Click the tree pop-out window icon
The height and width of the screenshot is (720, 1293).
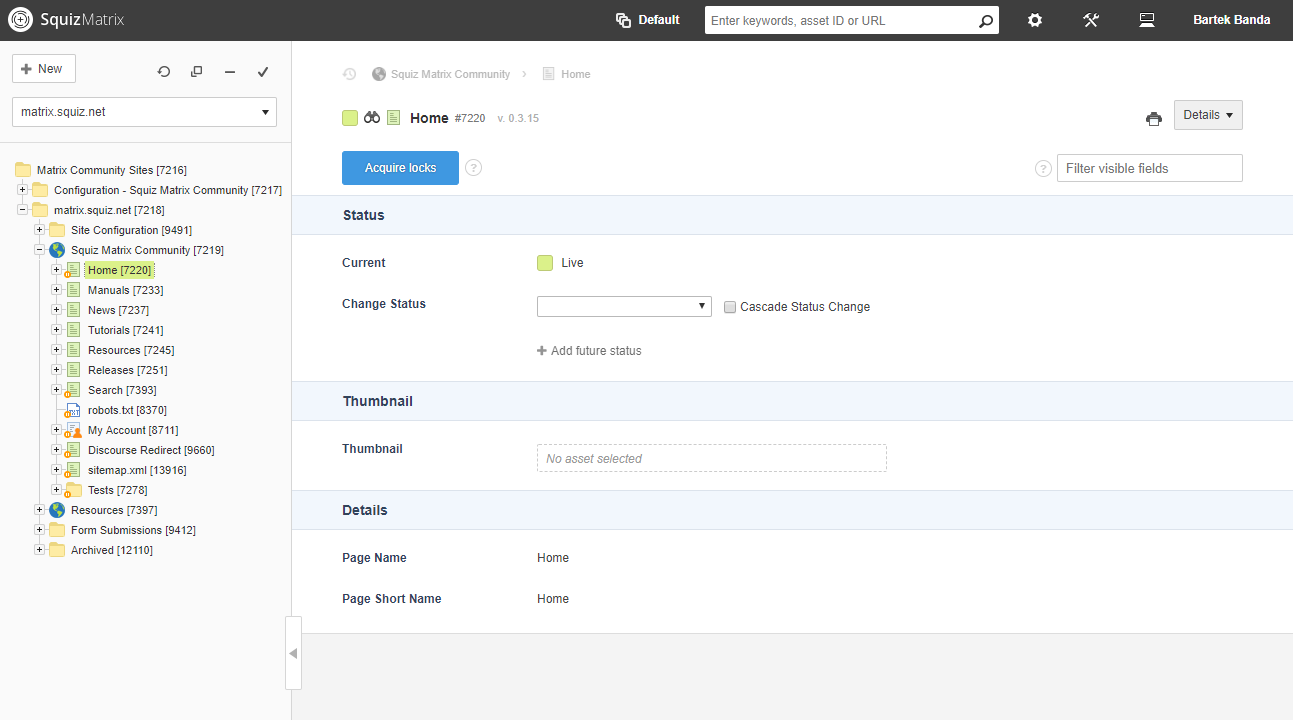click(x=196, y=71)
